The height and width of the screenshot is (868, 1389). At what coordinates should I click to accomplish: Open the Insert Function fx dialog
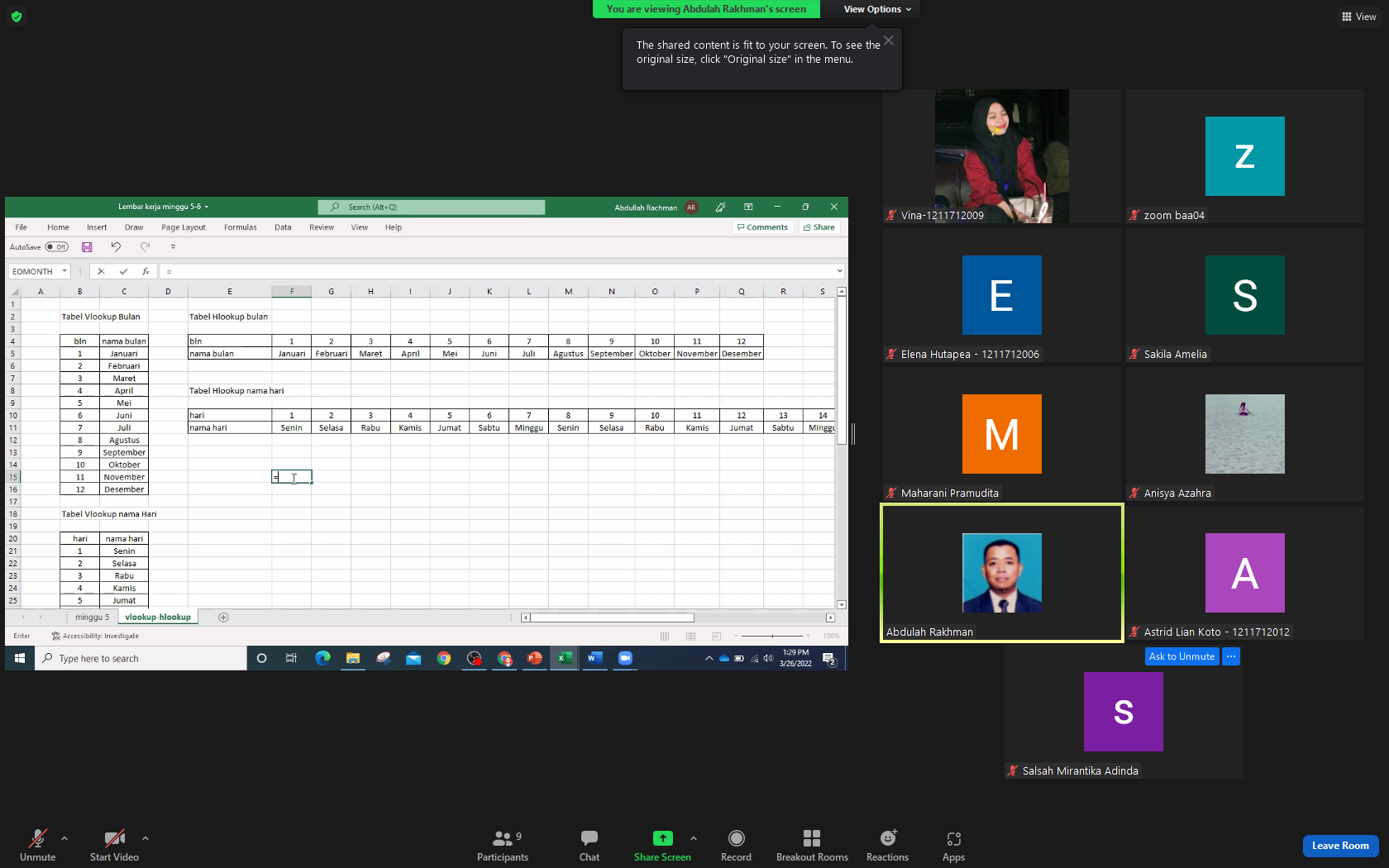146,271
